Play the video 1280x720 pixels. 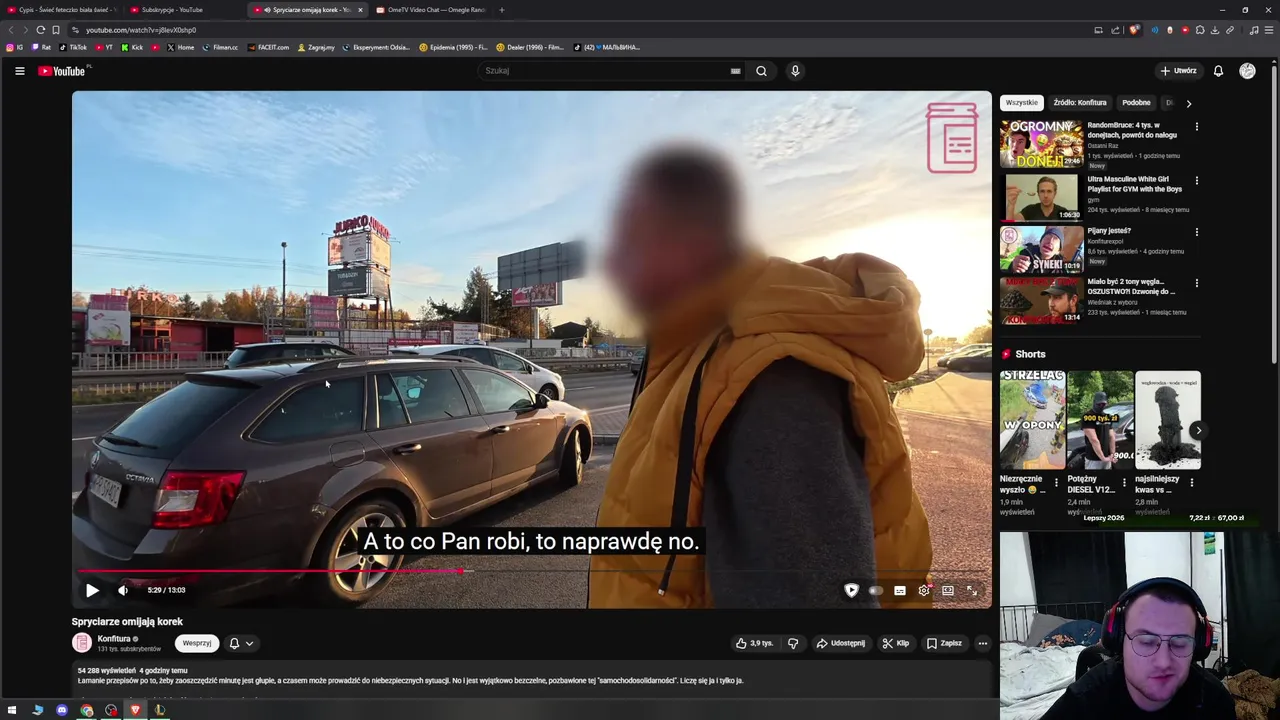tap(92, 590)
